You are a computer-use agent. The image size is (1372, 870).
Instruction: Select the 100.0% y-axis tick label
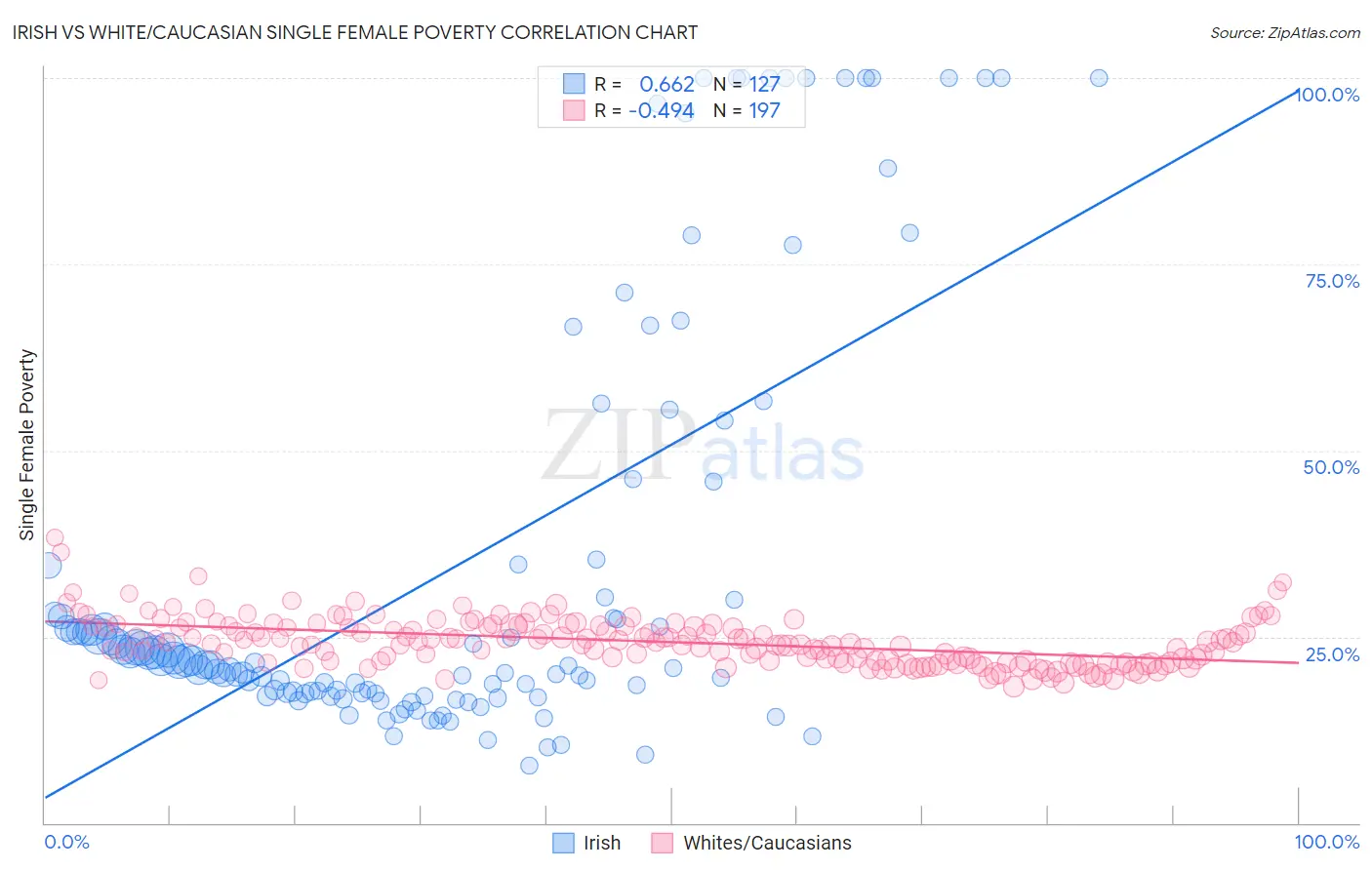click(1329, 95)
